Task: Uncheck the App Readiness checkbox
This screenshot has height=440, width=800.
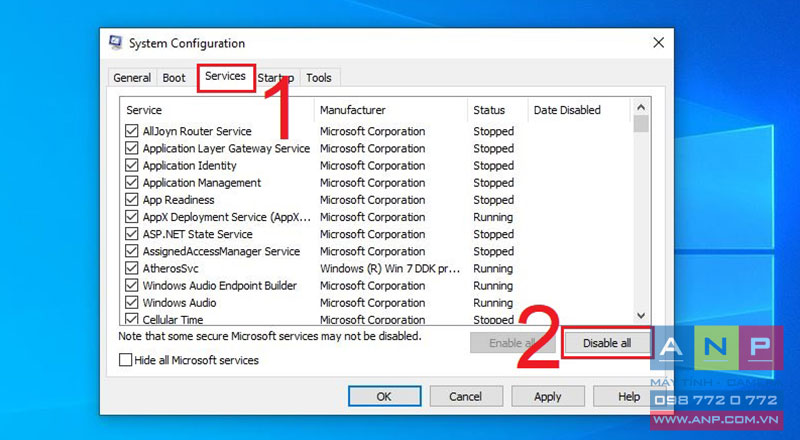Action: 132,200
